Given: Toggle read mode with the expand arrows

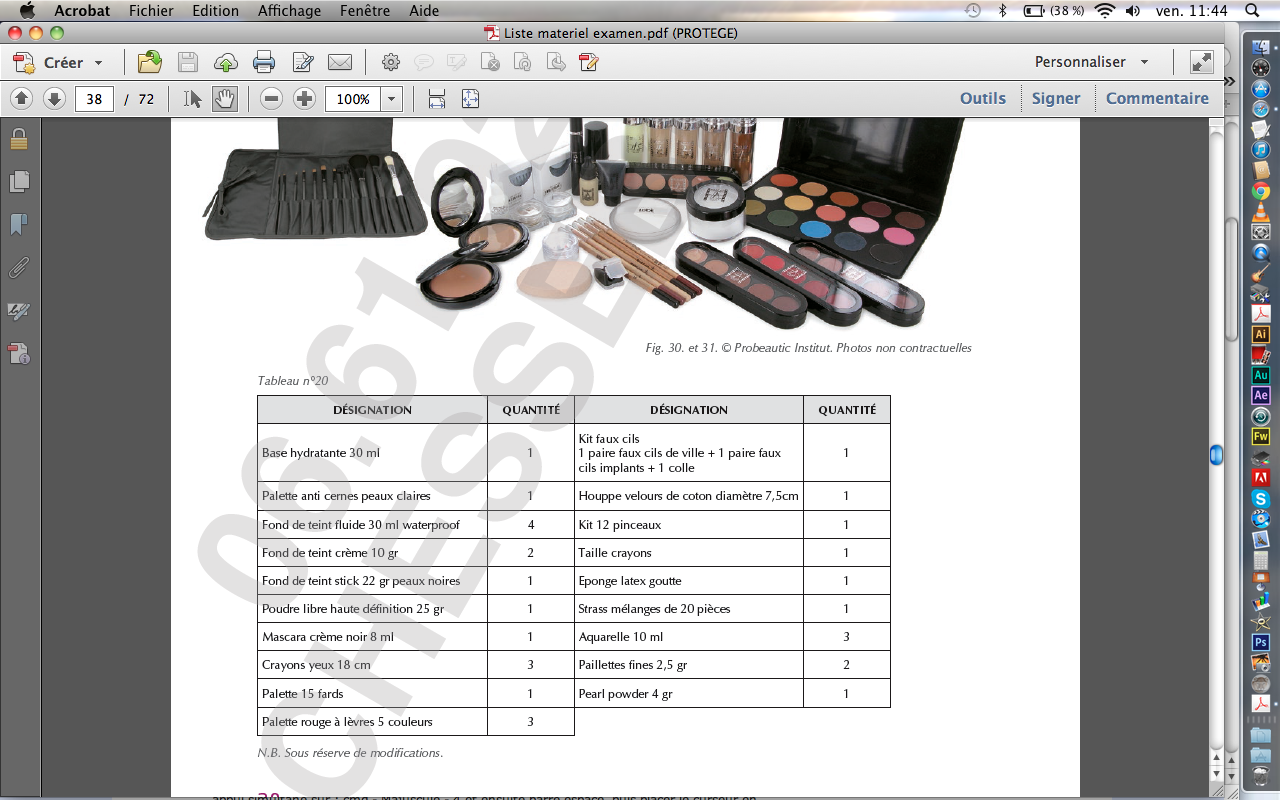Looking at the screenshot, I should (x=1201, y=62).
